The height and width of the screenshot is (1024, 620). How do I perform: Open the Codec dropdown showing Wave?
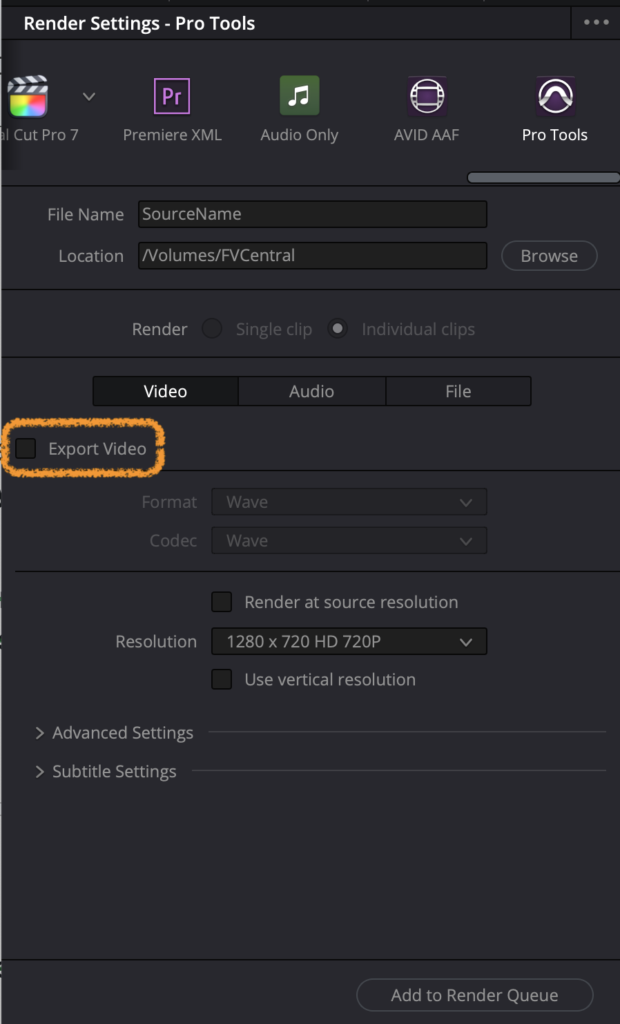pyautogui.click(x=349, y=541)
